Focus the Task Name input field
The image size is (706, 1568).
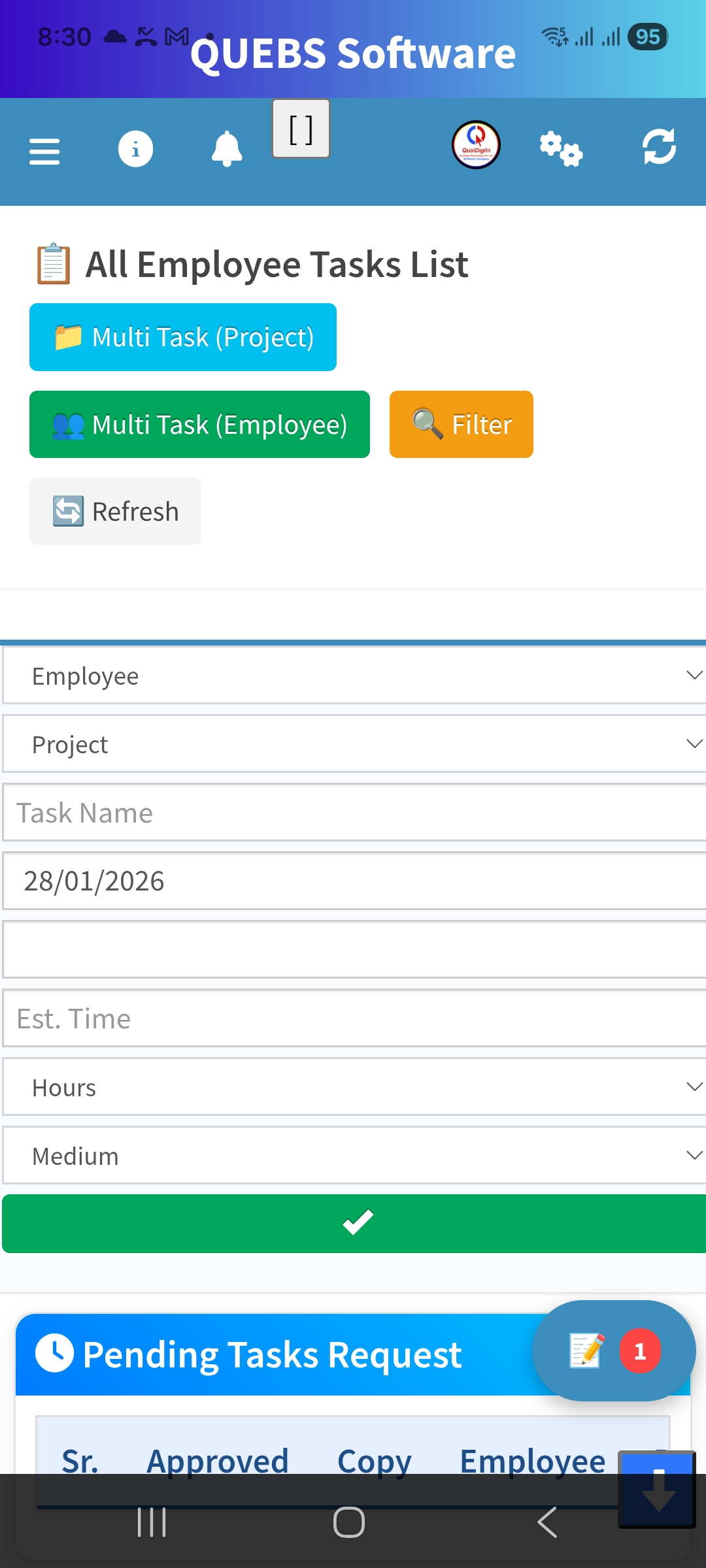(354, 813)
